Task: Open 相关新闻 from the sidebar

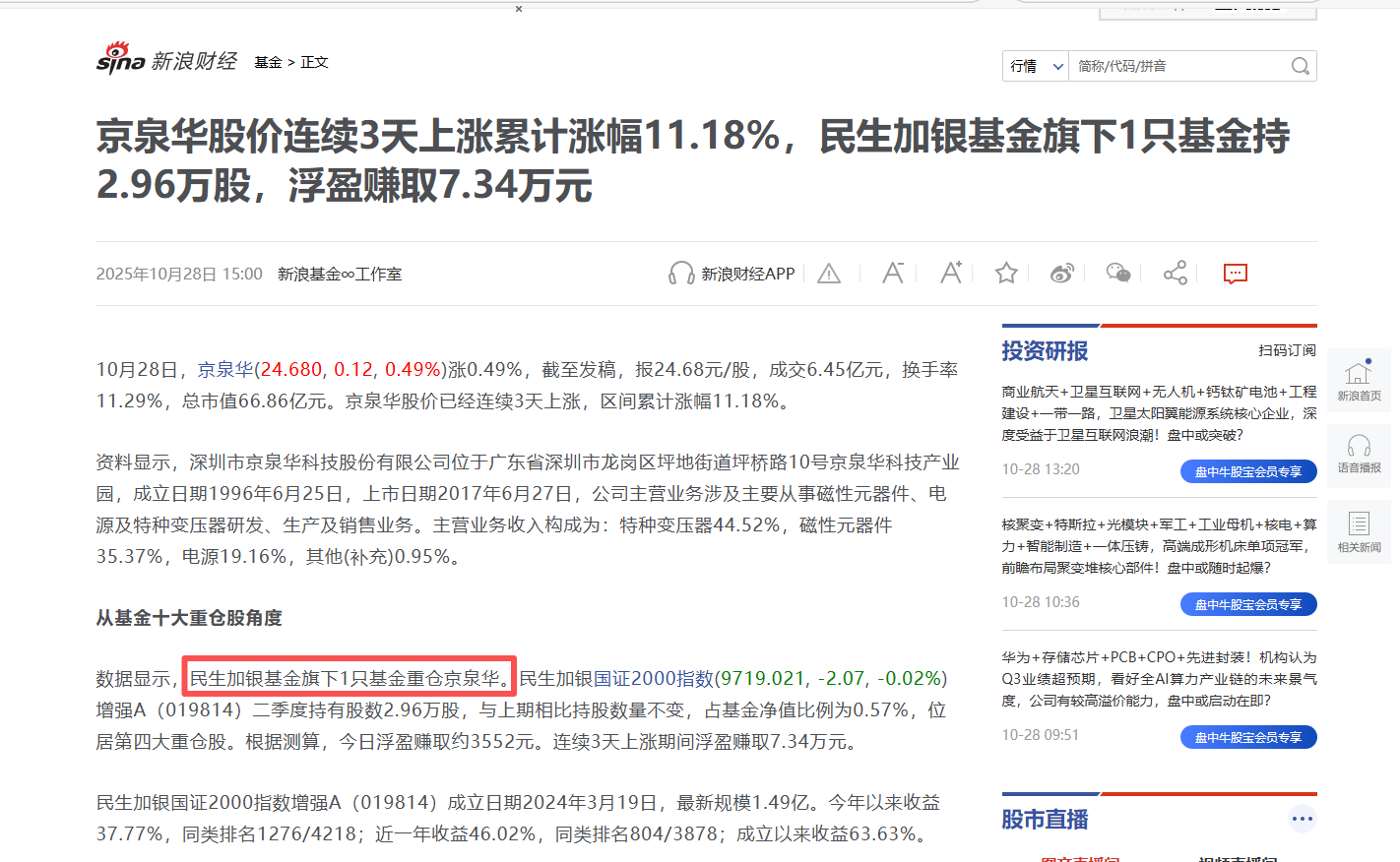Action: [1359, 531]
